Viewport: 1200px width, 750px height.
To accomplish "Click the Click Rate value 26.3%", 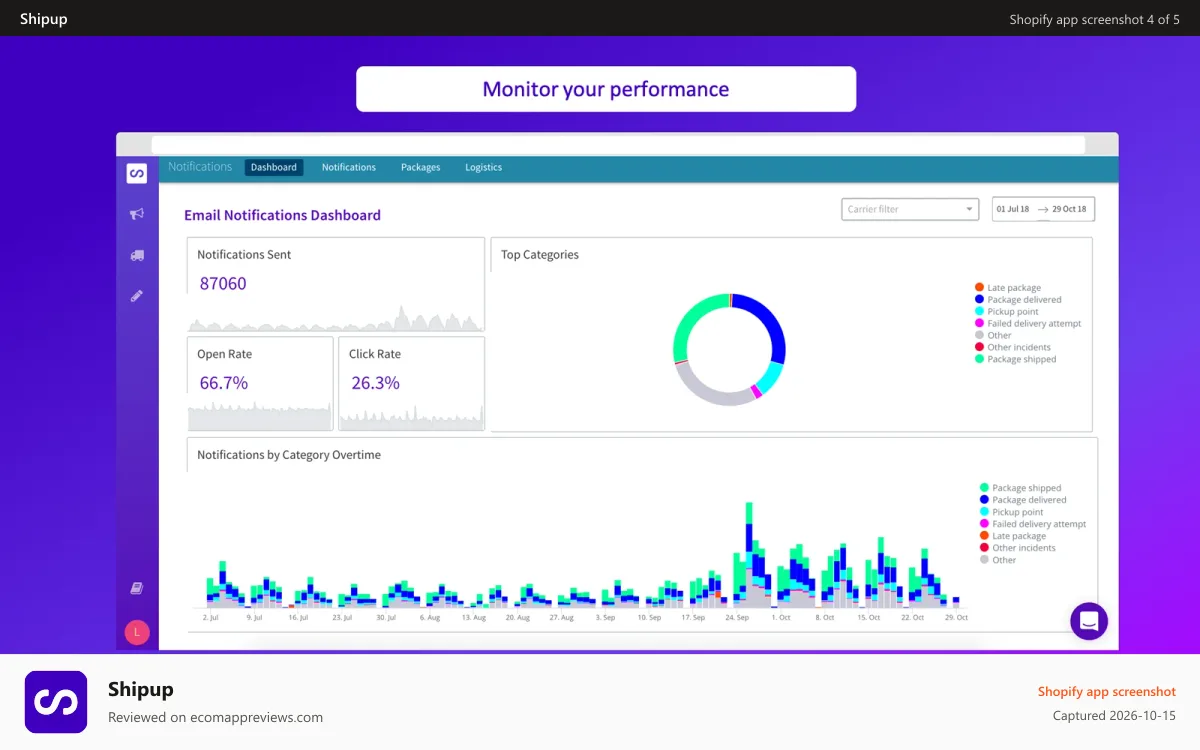I will tap(376, 383).
